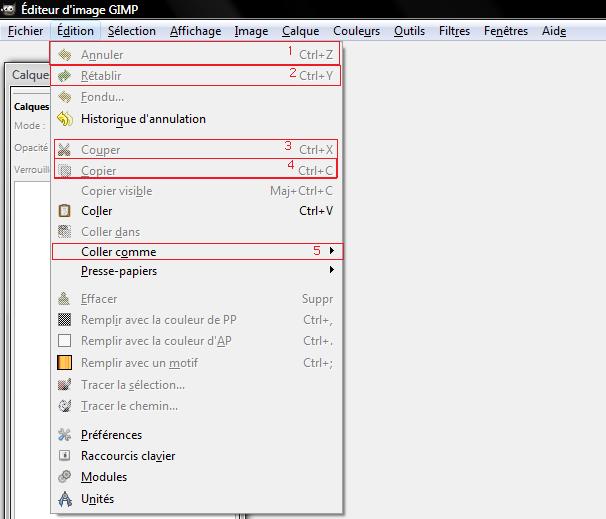Click the foreground colour fill swatch
The width and height of the screenshot is (606, 519).
point(65,320)
